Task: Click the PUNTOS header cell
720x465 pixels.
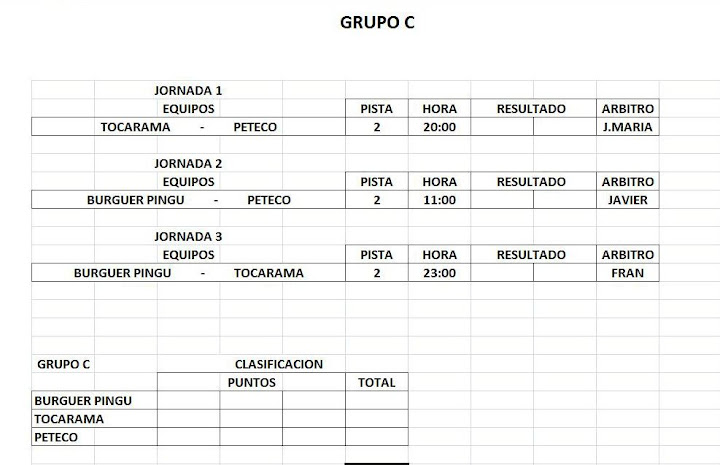Action: (x=251, y=382)
